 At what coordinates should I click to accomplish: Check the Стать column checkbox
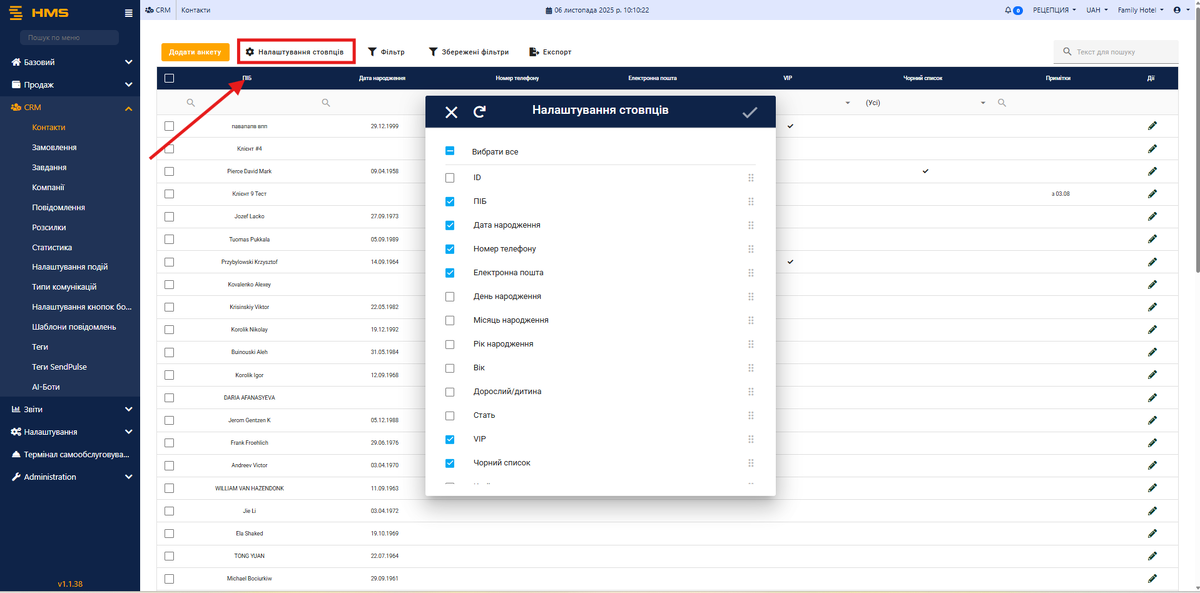pos(450,415)
